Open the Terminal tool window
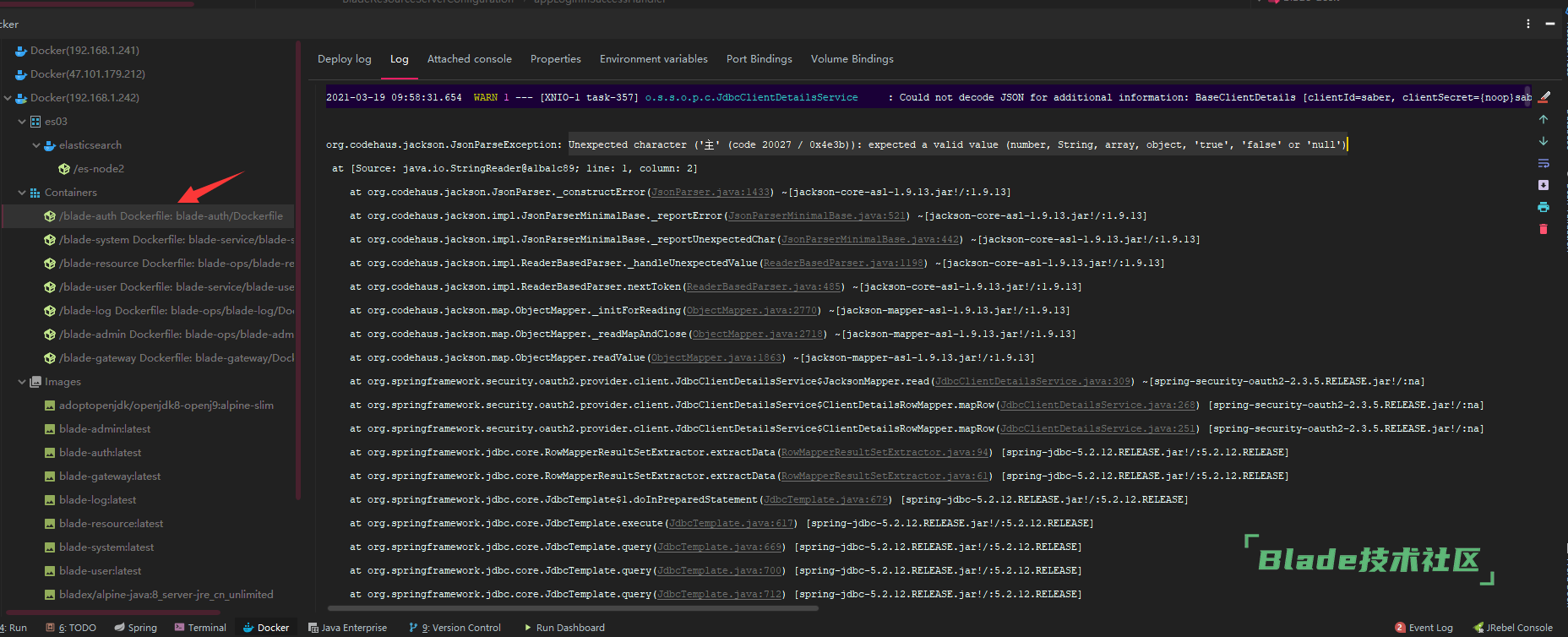Viewport: 1568px width, 637px height. pos(200,628)
